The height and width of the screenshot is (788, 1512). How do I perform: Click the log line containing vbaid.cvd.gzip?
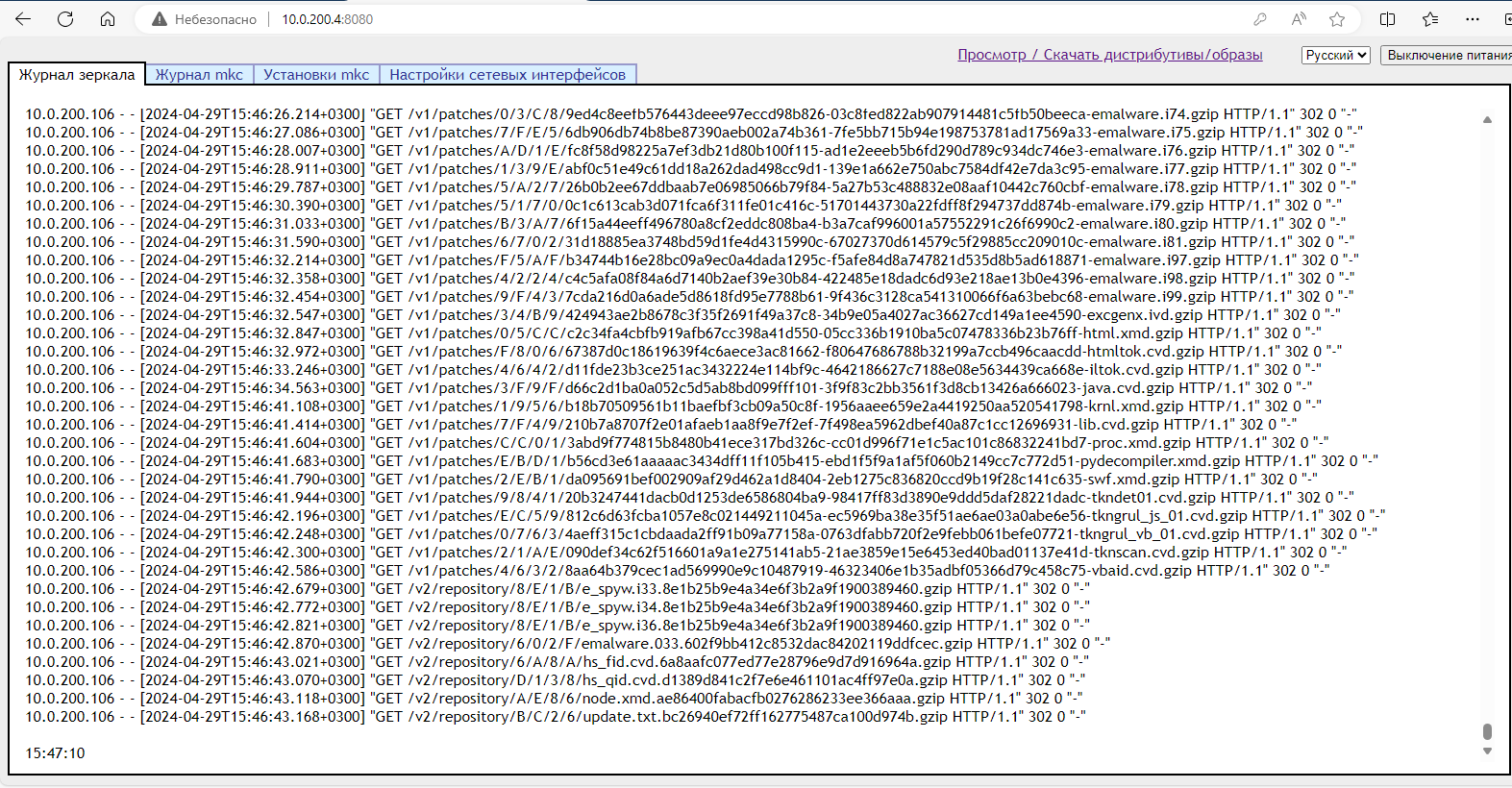[677, 571]
